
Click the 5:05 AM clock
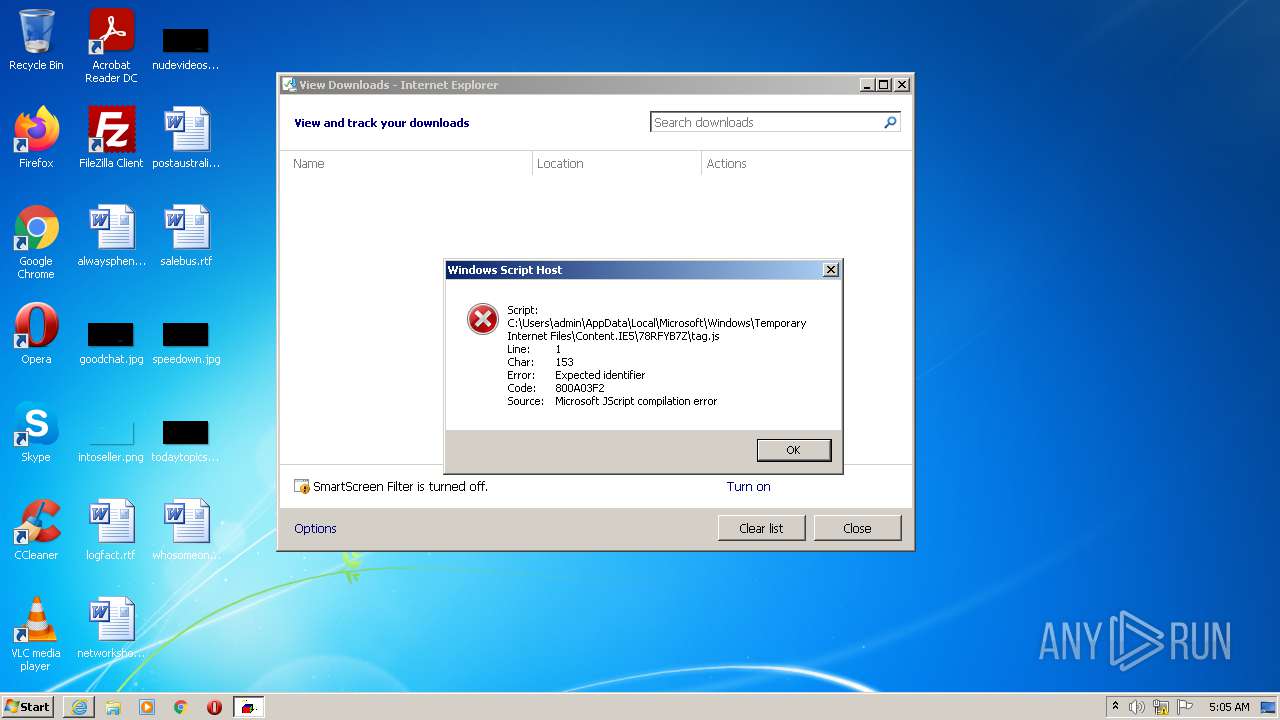point(1229,707)
